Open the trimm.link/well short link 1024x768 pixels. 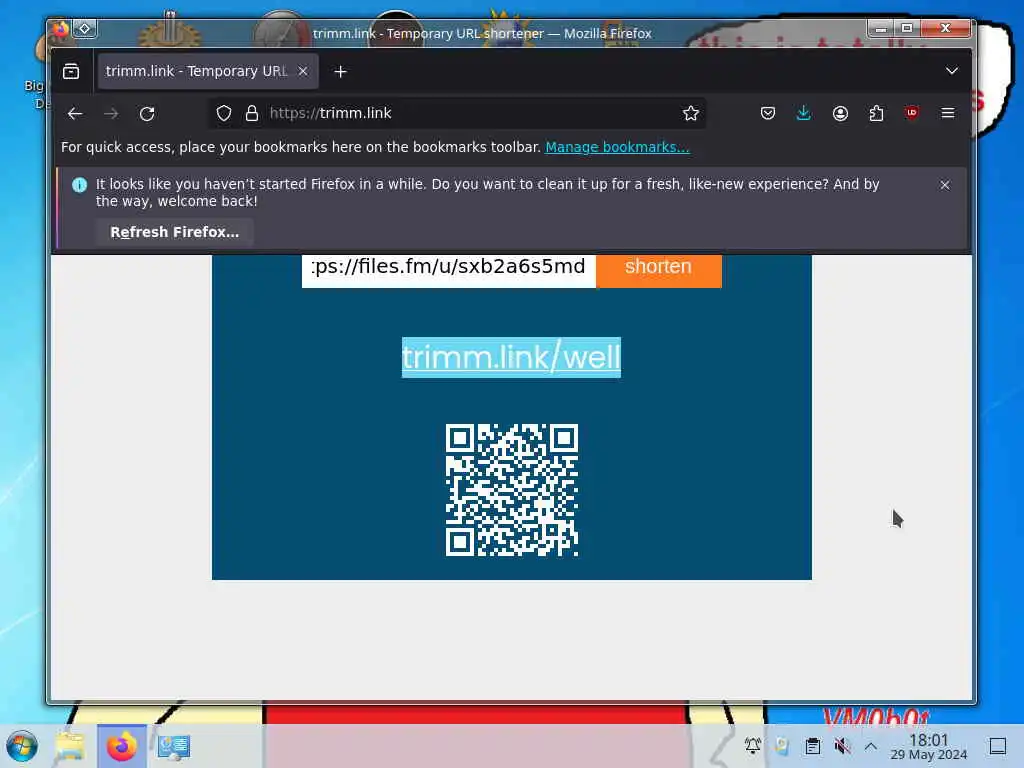click(x=511, y=357)
